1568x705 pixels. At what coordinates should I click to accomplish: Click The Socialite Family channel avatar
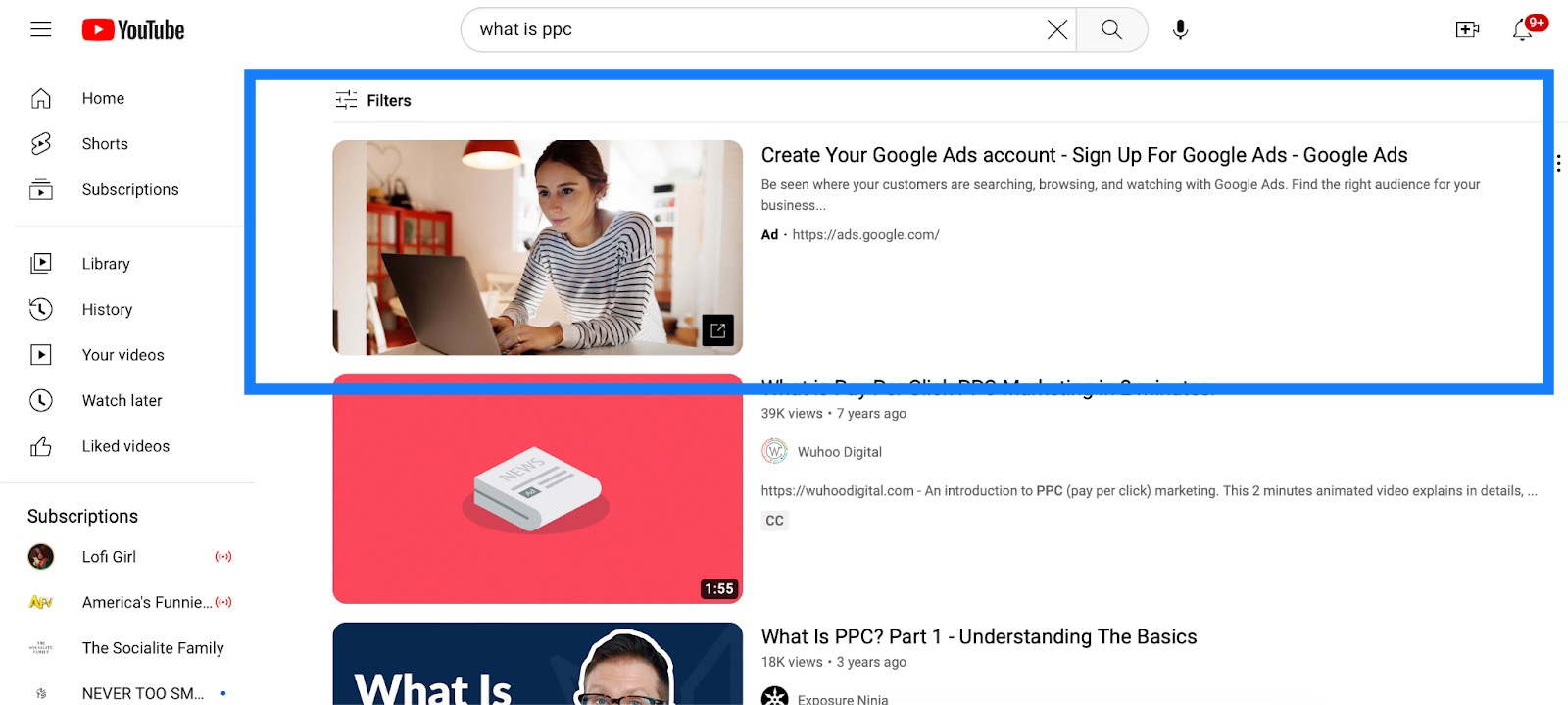[41, 648]
